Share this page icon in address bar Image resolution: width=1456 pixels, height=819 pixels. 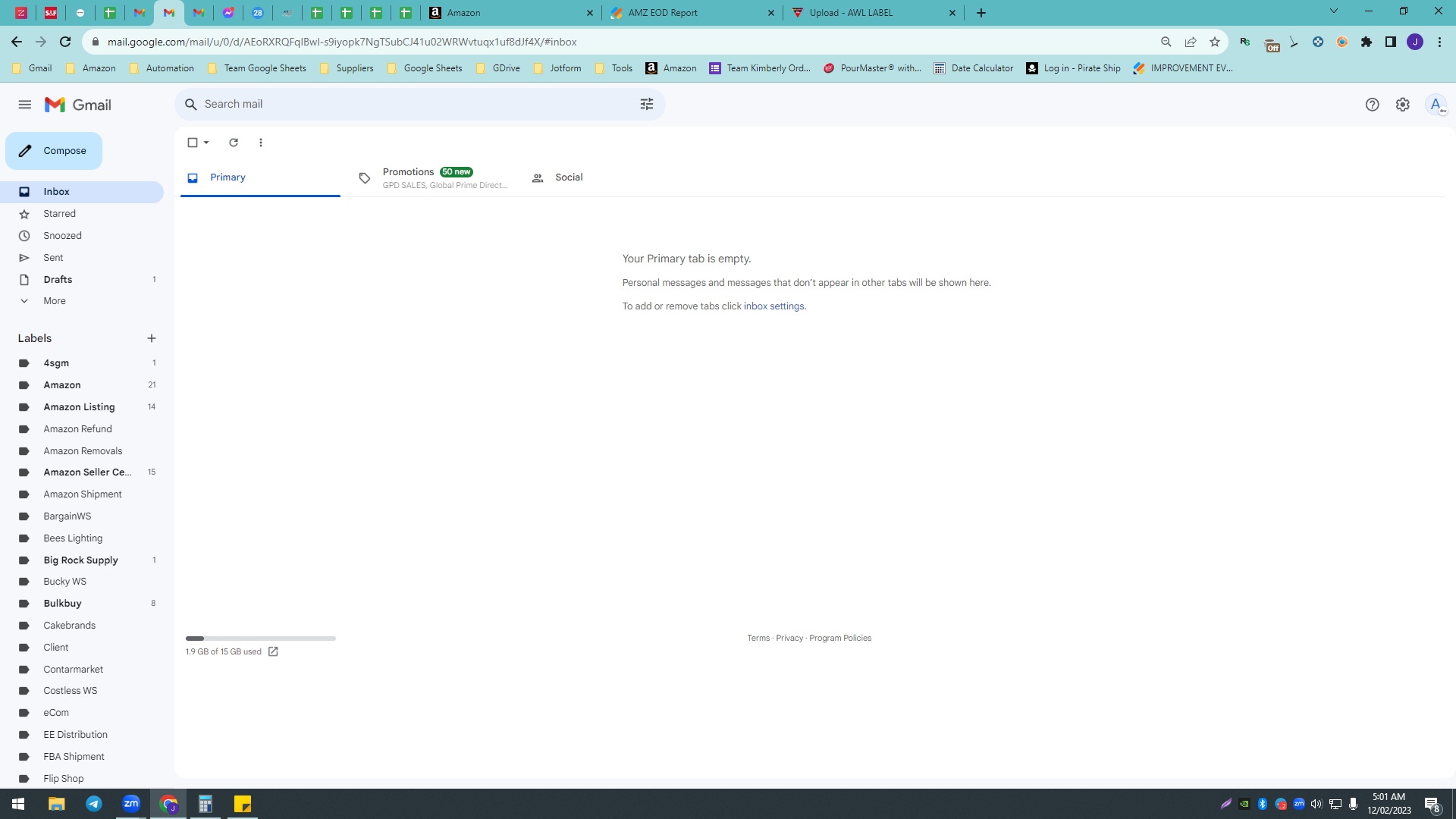(1191, 42)
